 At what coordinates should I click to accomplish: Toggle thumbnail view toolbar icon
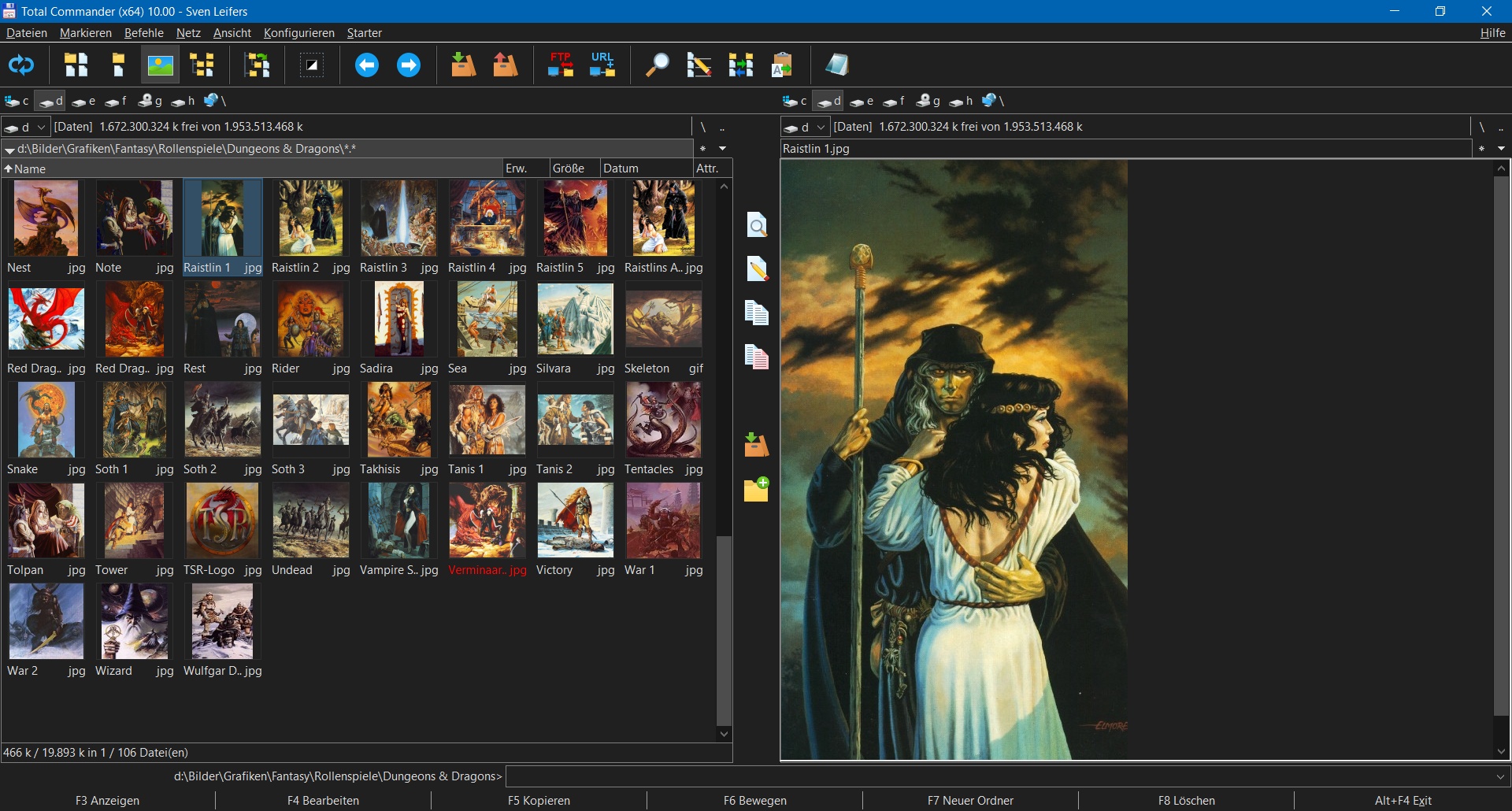coord(161,65)
